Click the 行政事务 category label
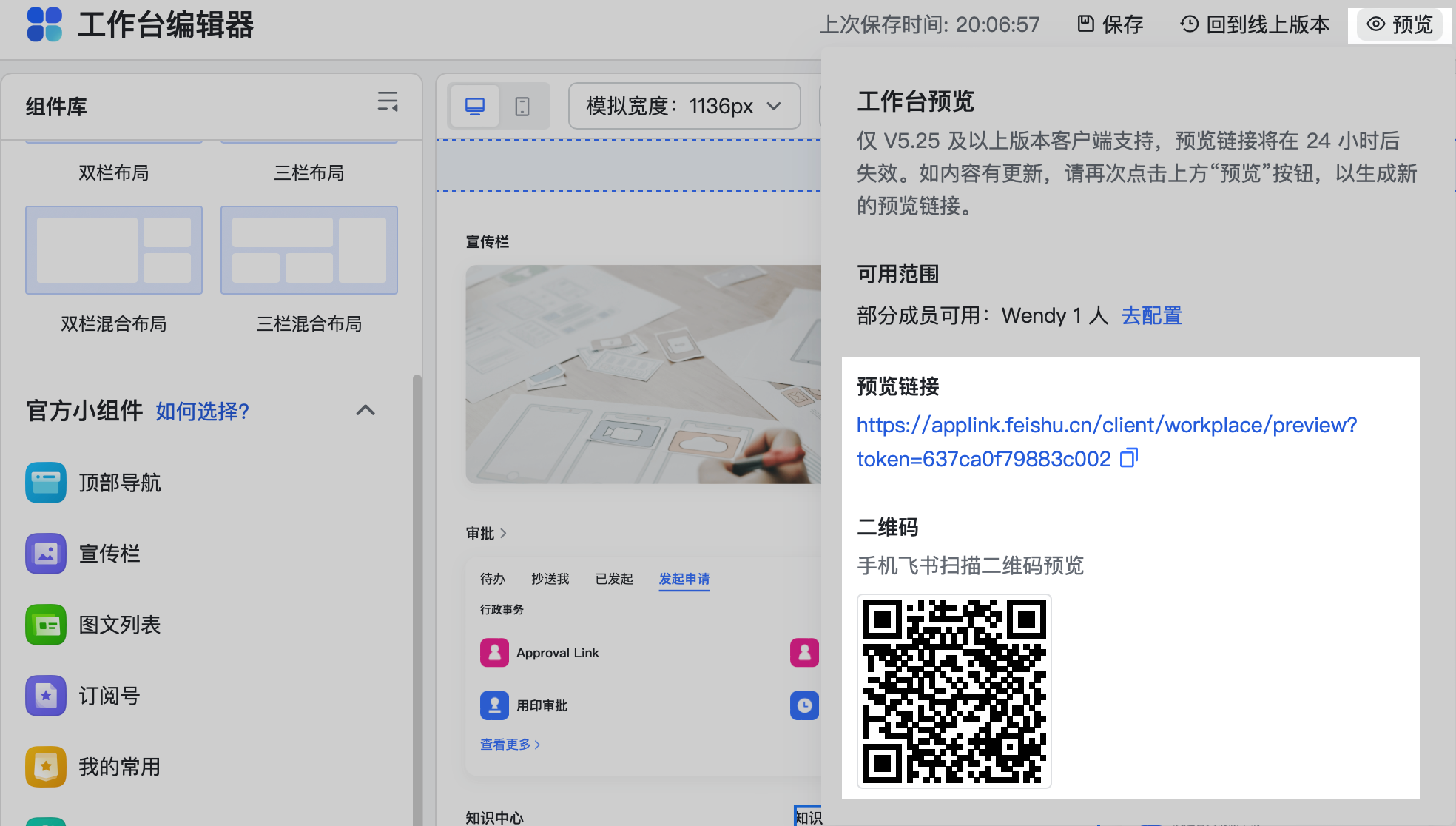The image size is (1456, 826). click(x=502, y=609)
